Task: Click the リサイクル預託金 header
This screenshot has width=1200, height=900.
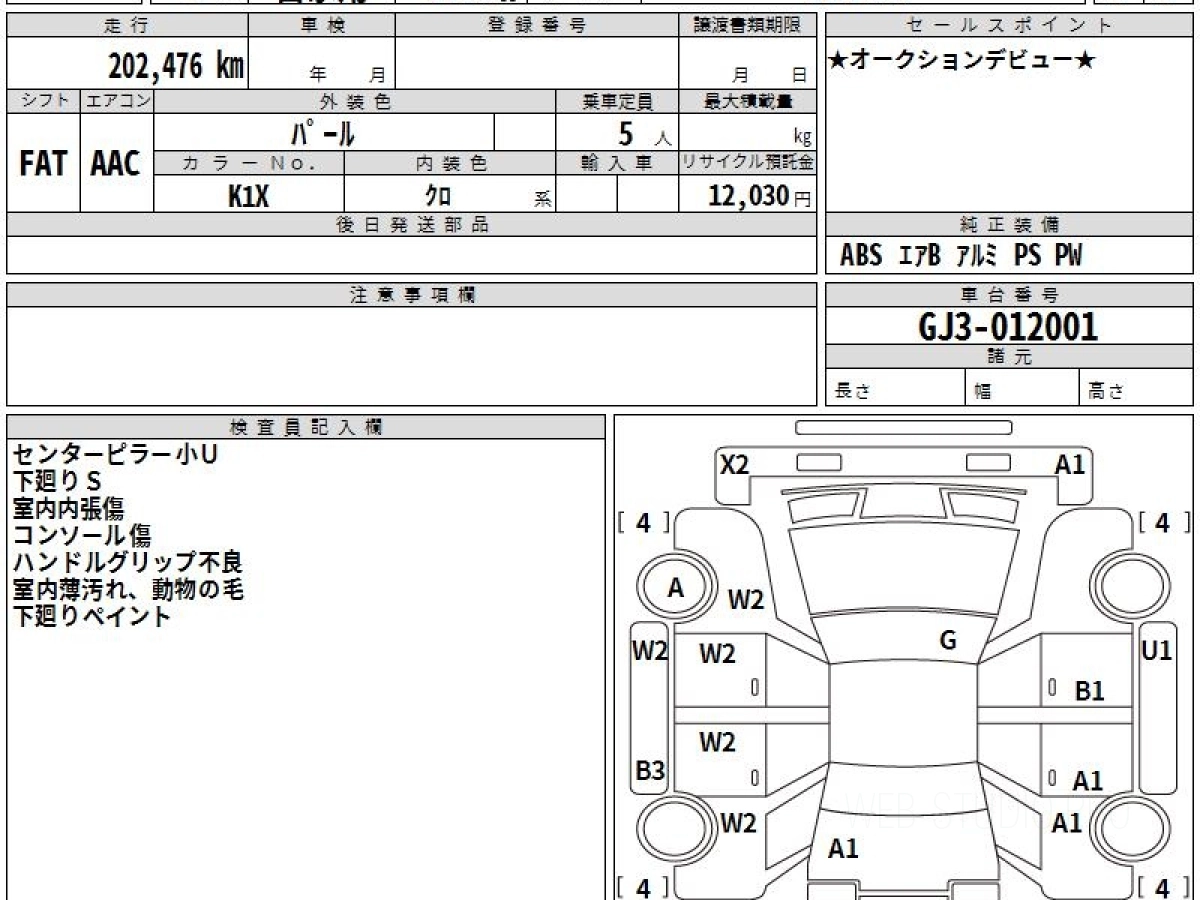Action: (748, 163)
